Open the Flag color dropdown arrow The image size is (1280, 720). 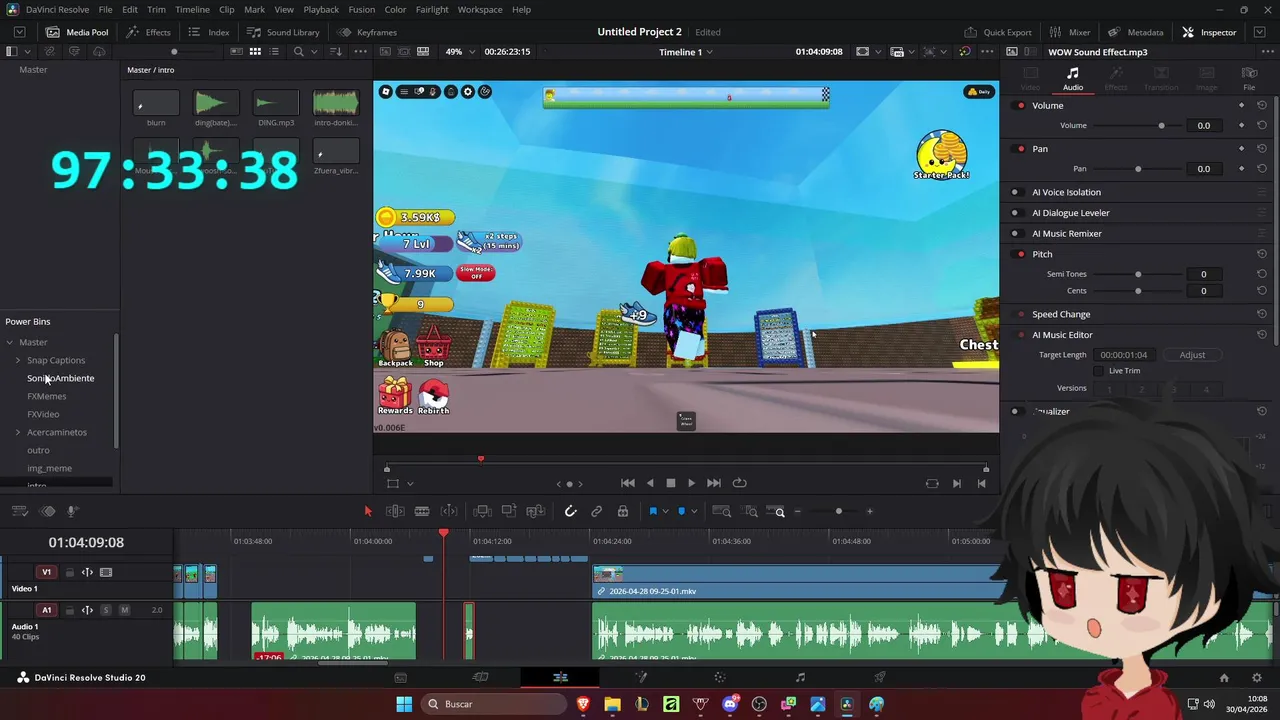[x=665, y=511]
